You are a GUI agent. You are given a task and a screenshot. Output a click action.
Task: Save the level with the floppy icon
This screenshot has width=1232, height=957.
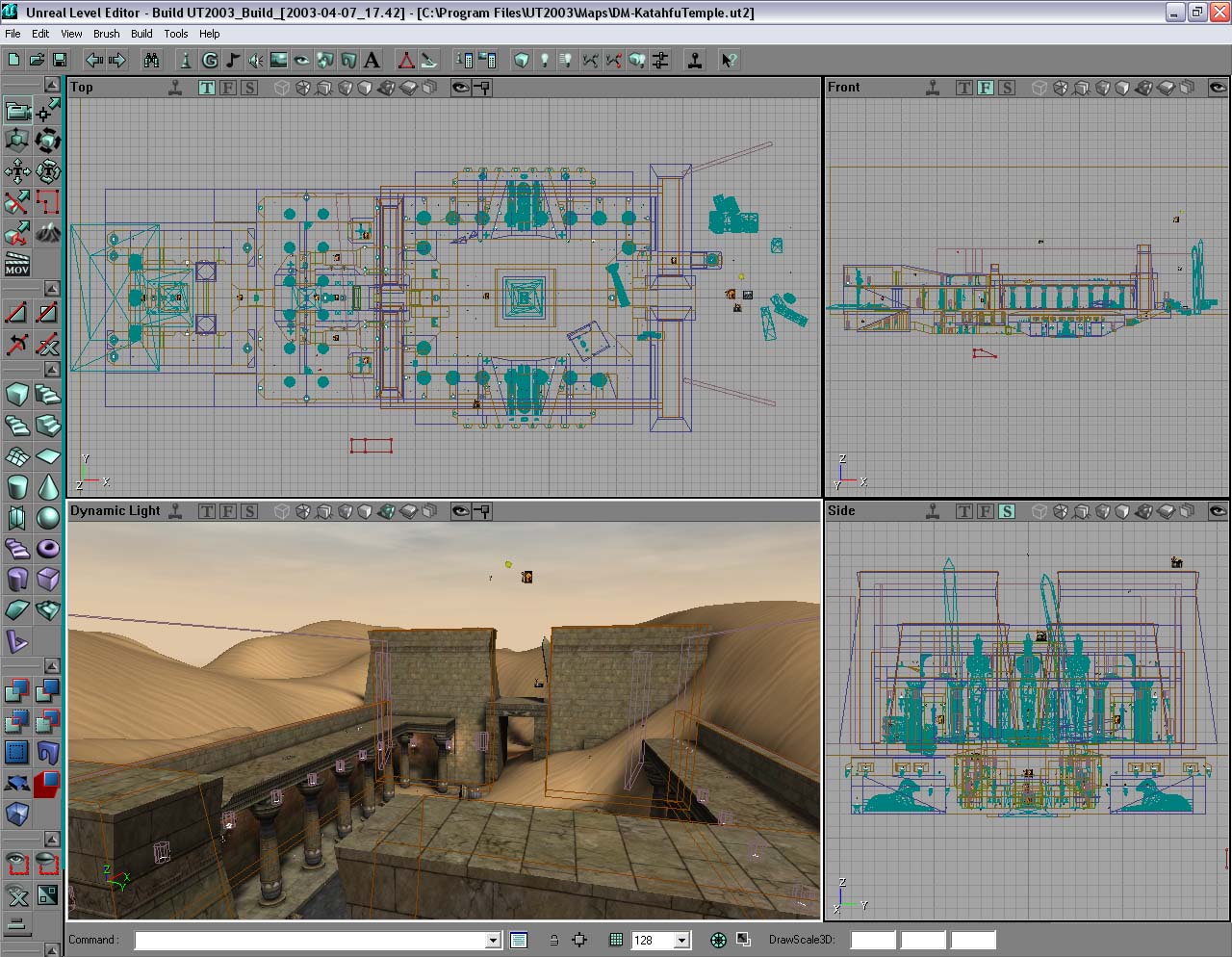click(x=60, y=61)
